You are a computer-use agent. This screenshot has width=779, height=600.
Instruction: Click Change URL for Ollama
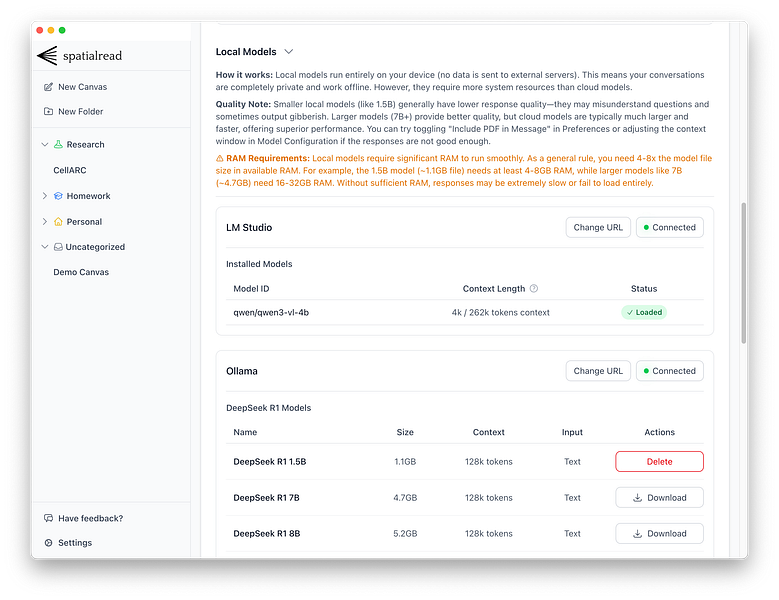click(598, 371)
